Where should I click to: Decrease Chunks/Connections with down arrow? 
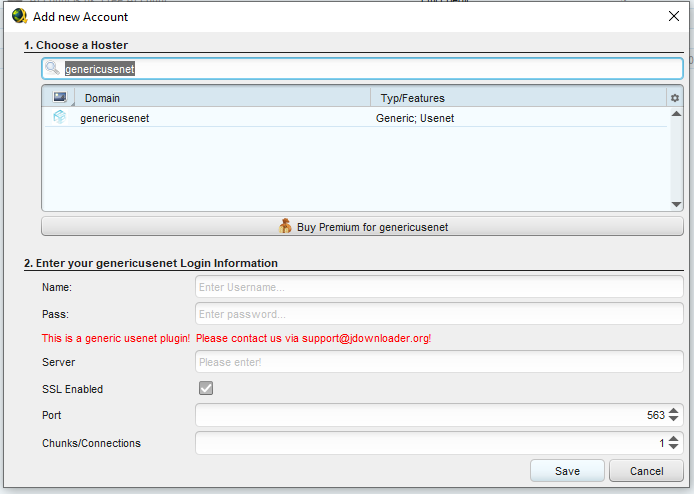674,448
